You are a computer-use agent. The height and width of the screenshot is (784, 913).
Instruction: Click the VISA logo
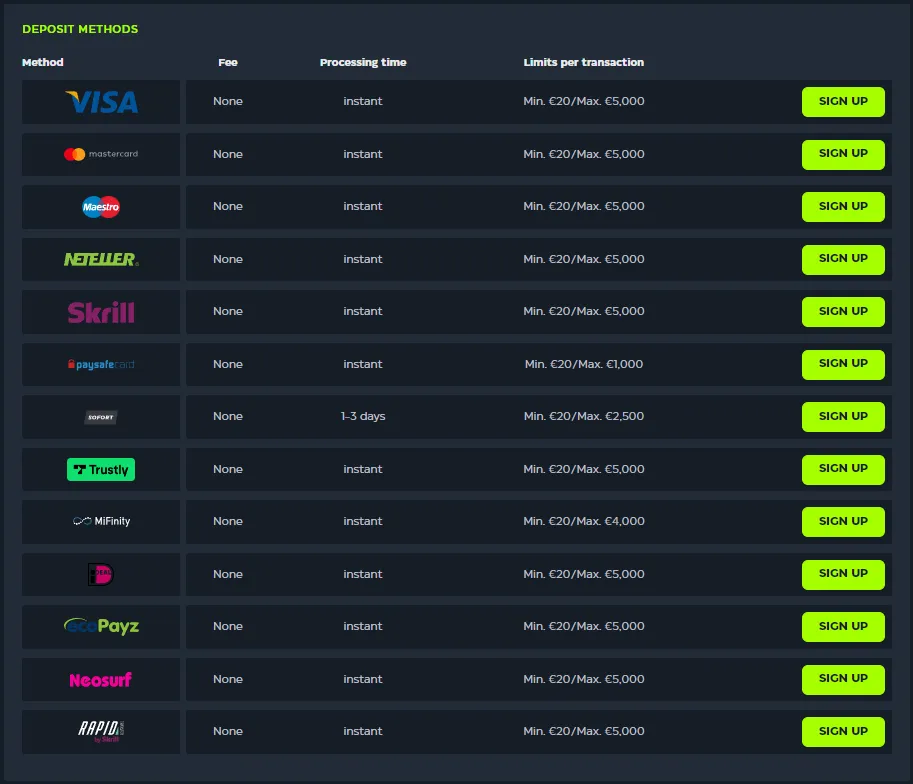pos(101,102)
